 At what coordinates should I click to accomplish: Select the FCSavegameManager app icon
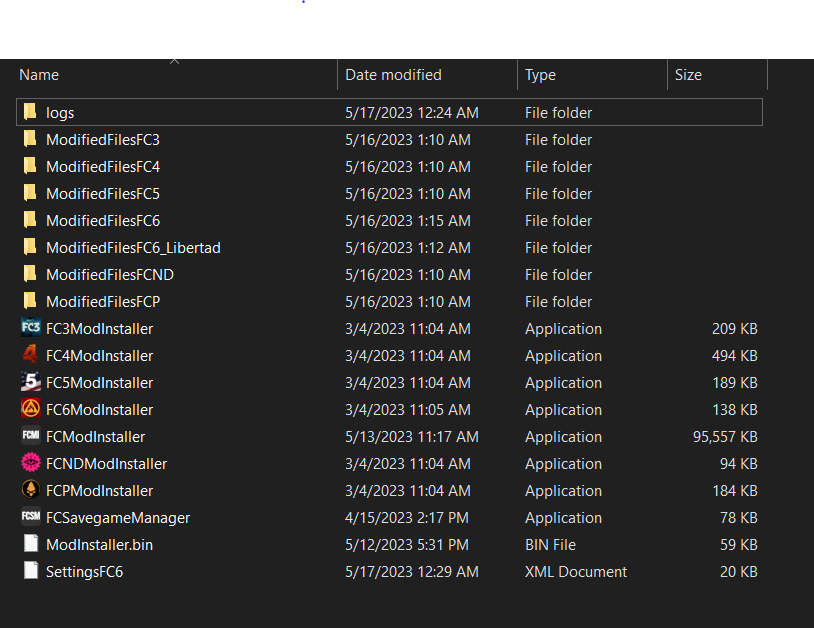pos(30,517)
